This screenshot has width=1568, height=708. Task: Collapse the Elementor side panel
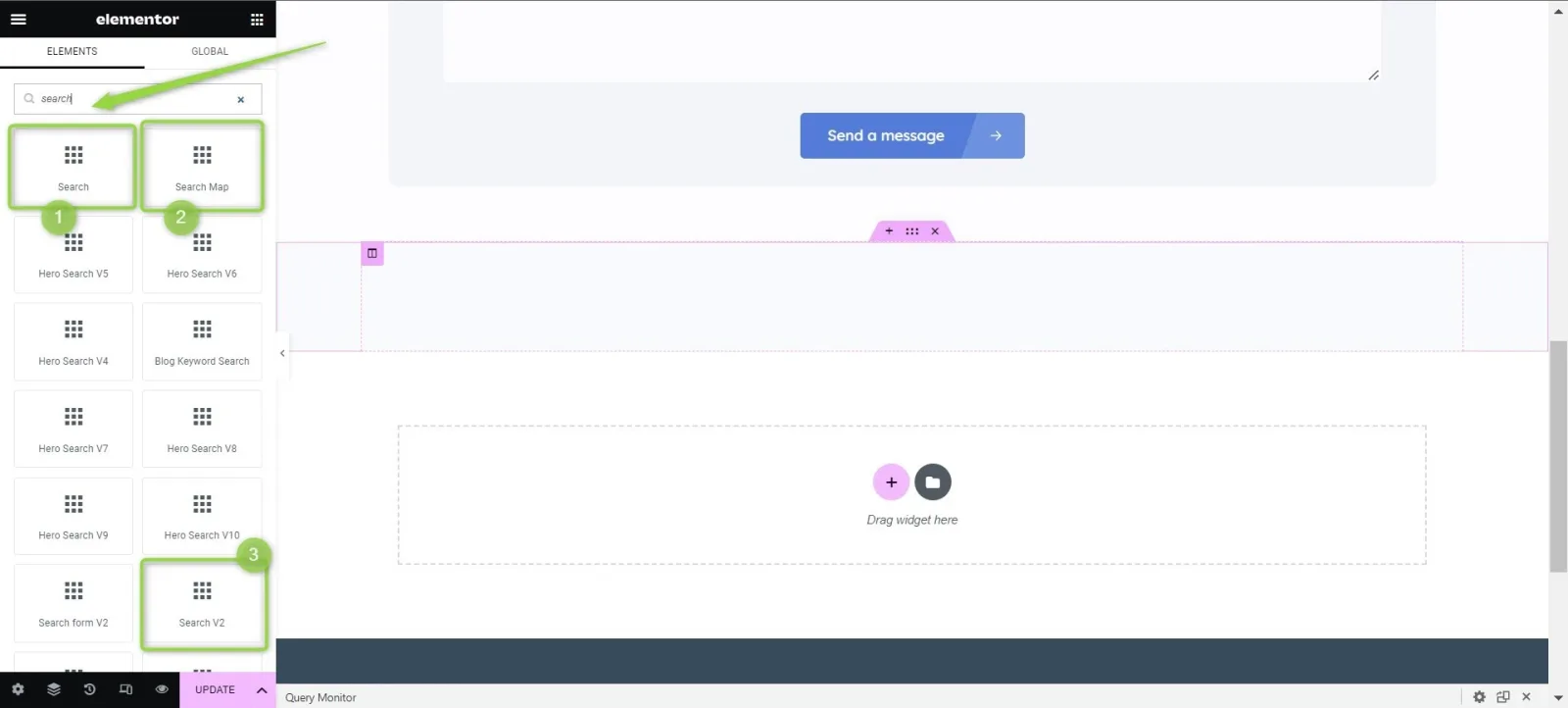pos(282,353)
